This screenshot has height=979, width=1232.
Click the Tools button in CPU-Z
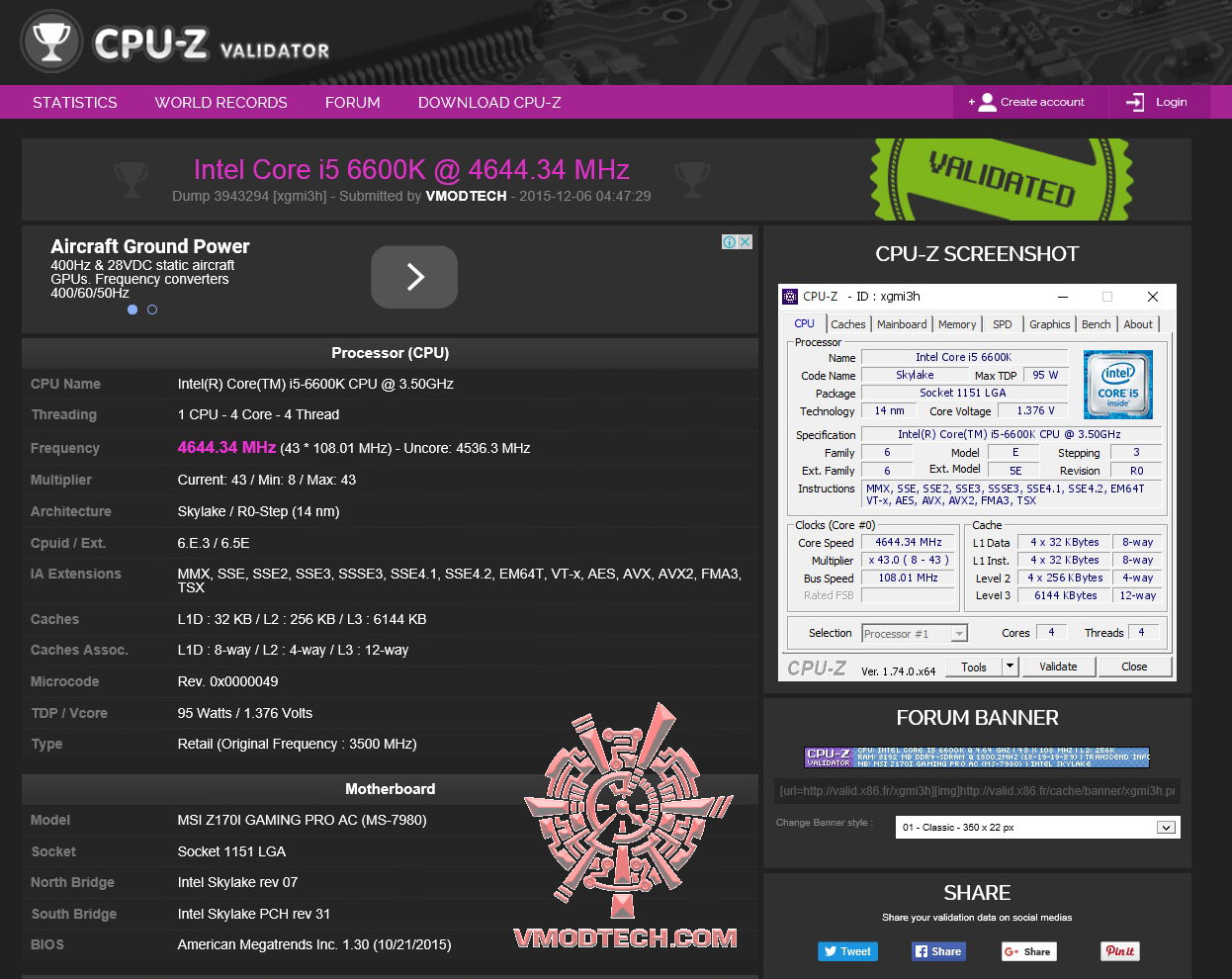tap(974, 667)
